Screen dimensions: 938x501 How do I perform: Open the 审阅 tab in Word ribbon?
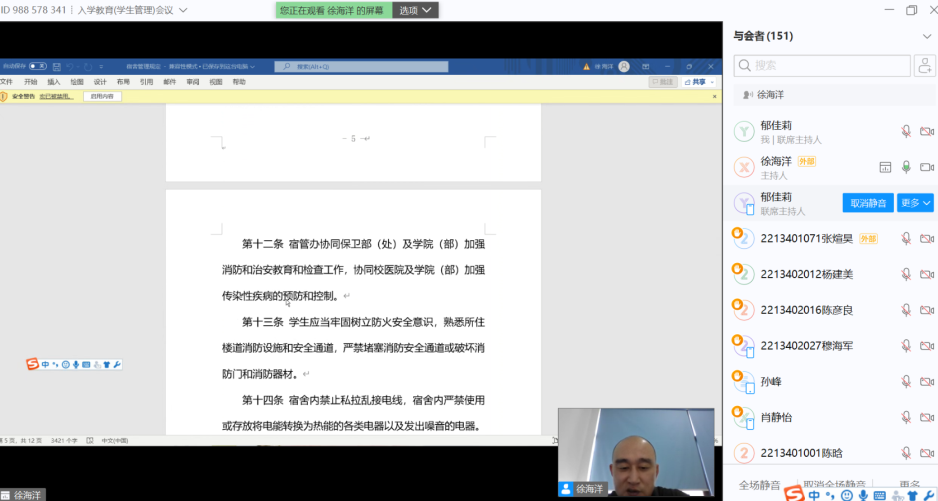(x=192, y=82)
